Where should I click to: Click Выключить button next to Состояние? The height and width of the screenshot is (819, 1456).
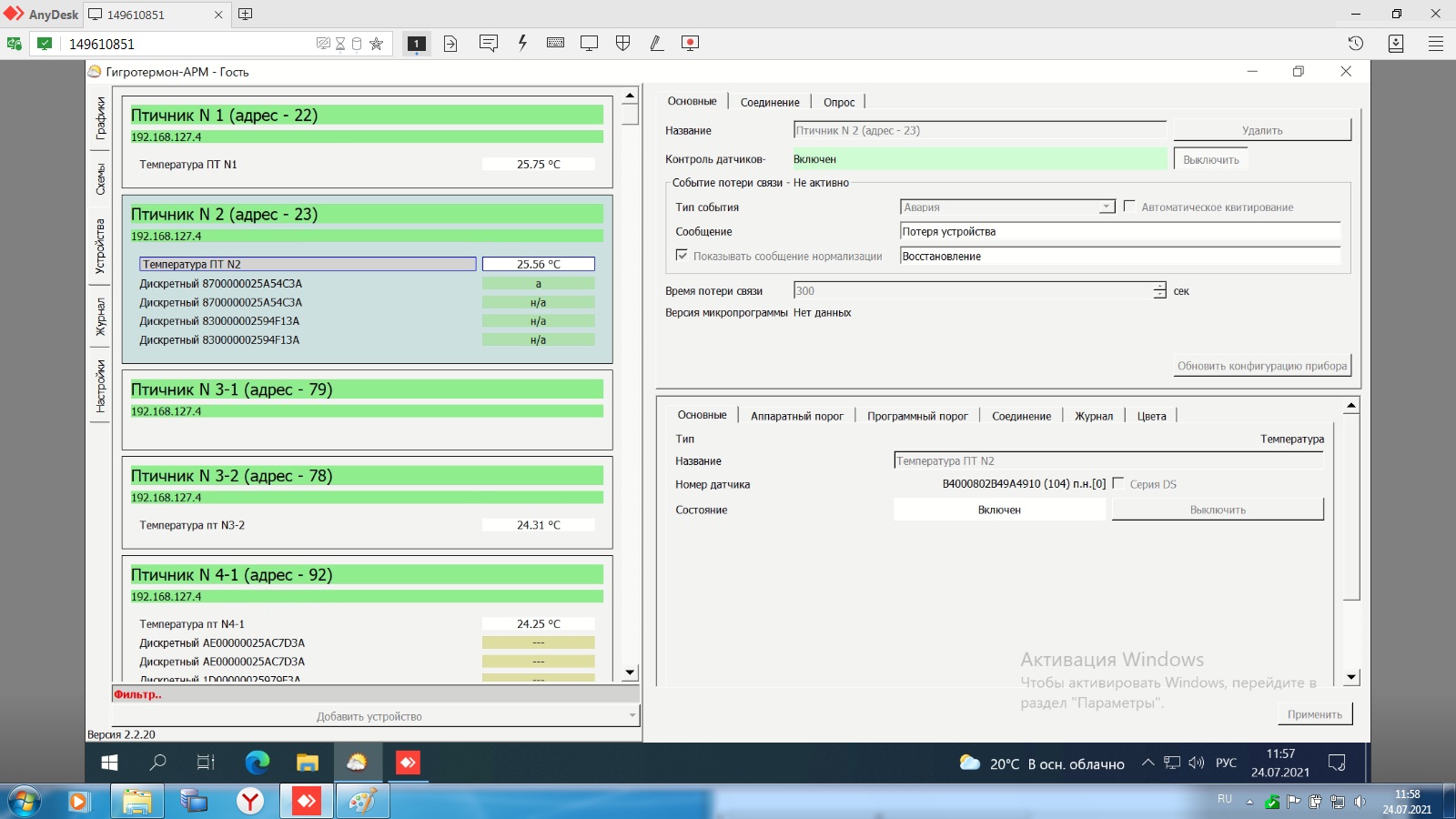point(1218,510)
